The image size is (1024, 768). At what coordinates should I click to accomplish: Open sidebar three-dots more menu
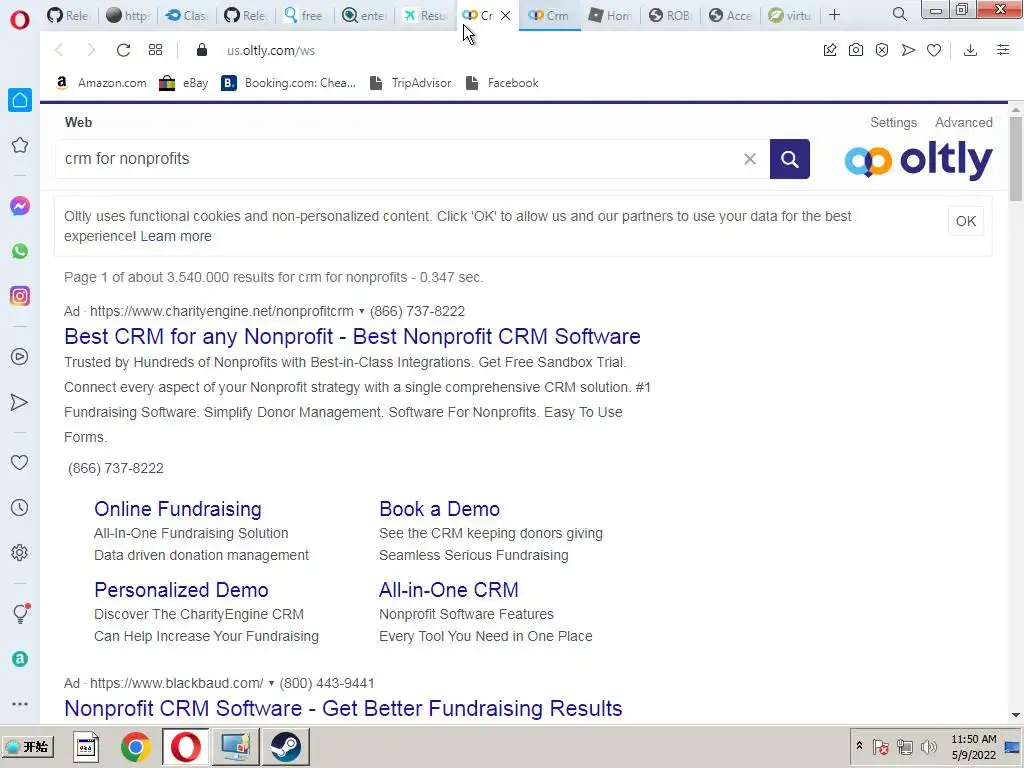(20, 704)
